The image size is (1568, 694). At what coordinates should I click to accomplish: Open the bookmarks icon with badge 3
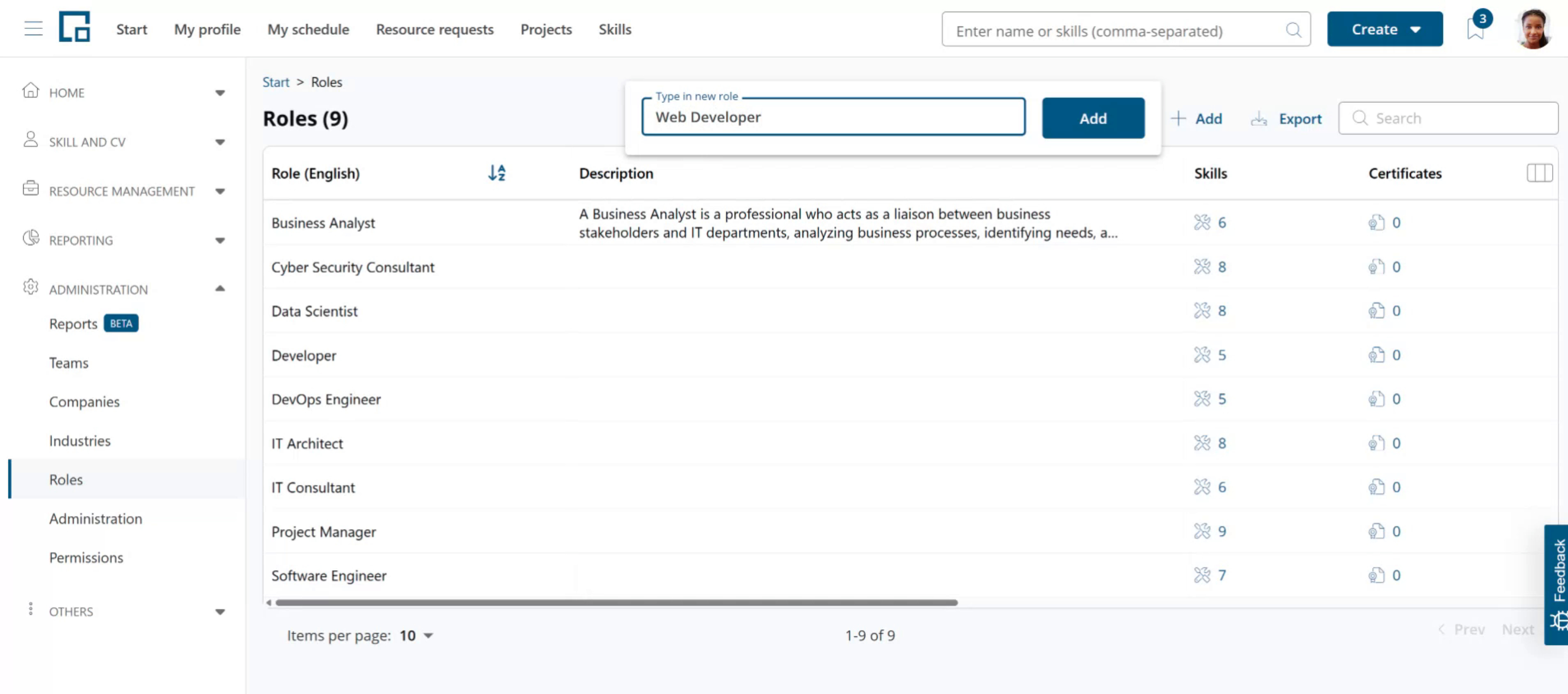pyautogui.click(x=1475, y=29)
